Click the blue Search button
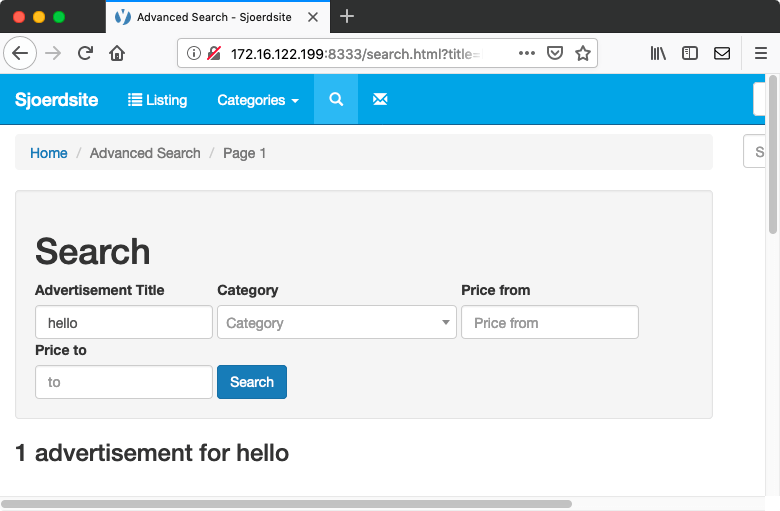 [252, 382]
